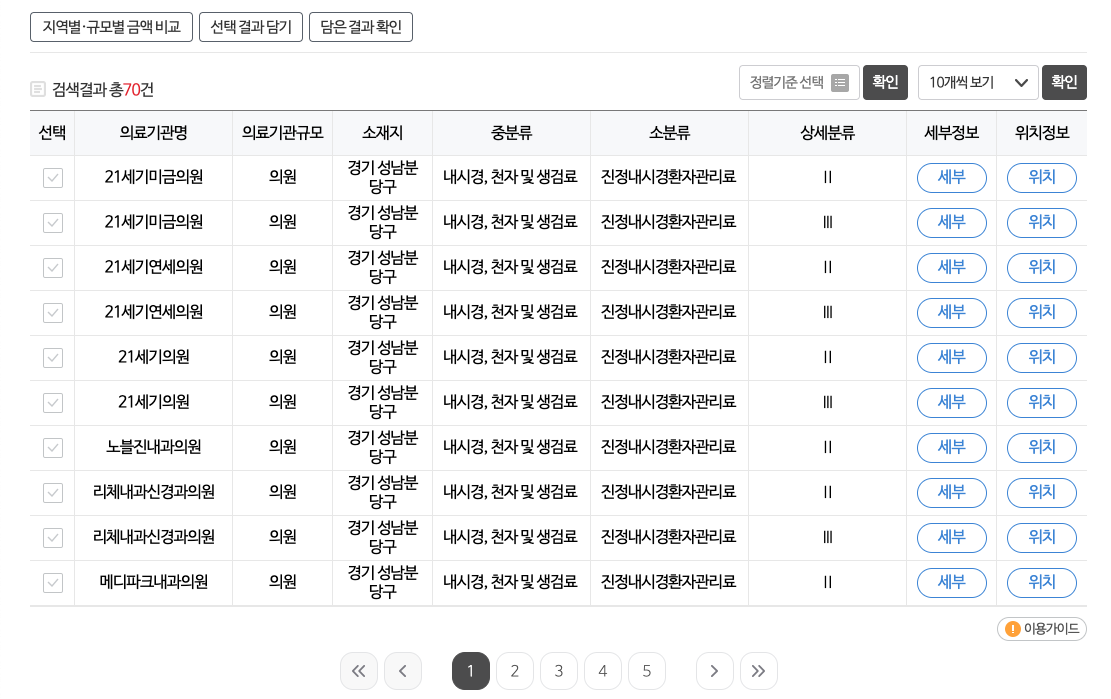Click the list icon beside 검색결과 total
This screenshot has height=699, width=1111.
pos(37,89)
